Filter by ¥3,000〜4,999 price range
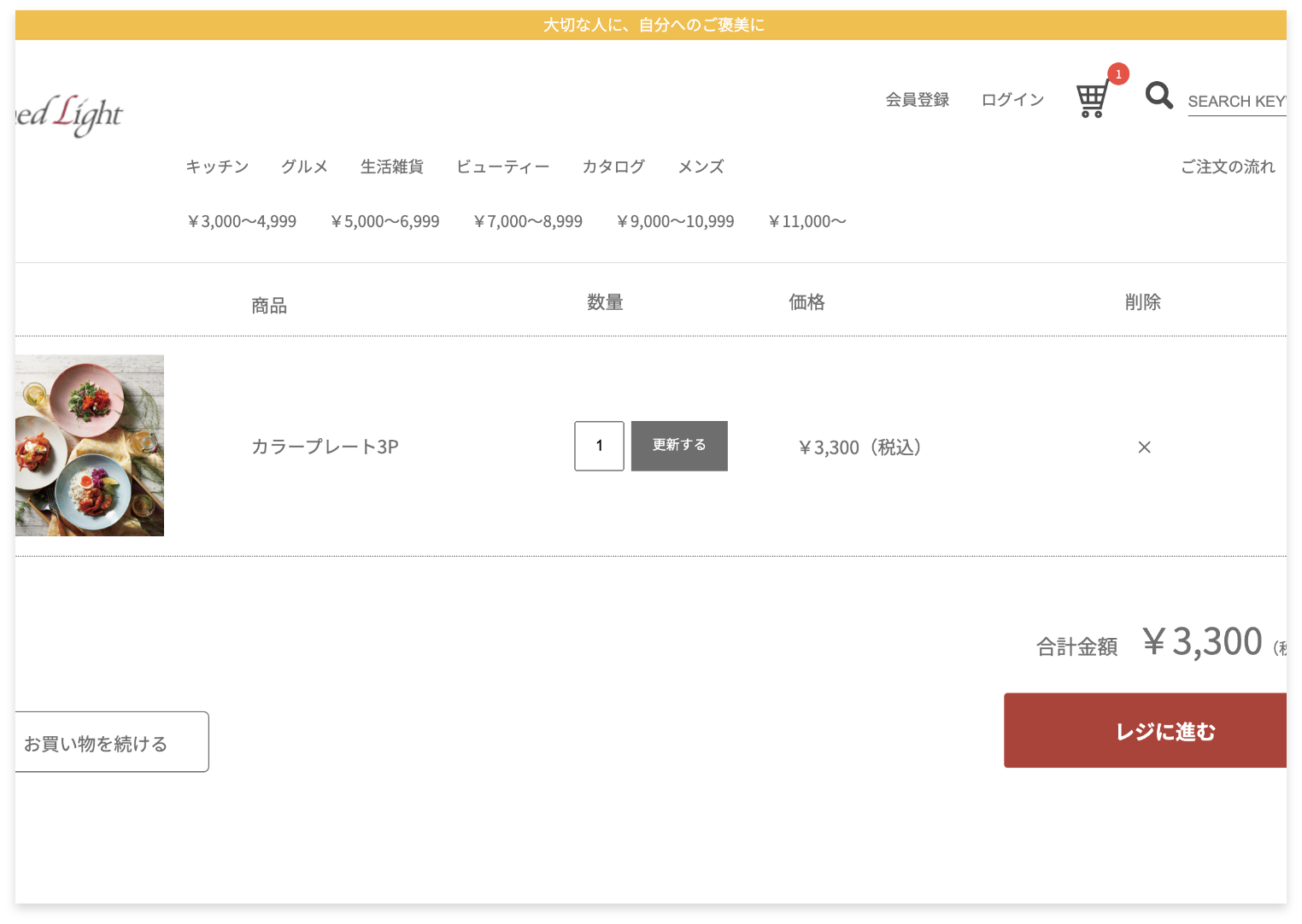This screenshot has width=1302, height=924. click(x=242, y=222)
